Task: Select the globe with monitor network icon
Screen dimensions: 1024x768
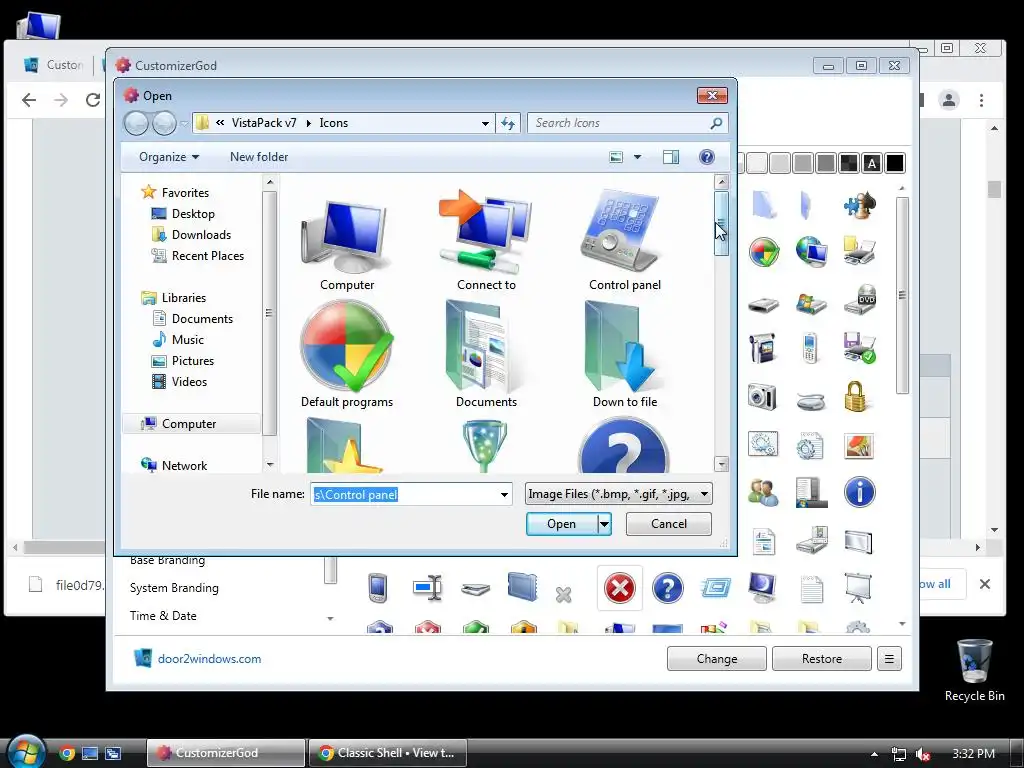Action: coord(811,252)
